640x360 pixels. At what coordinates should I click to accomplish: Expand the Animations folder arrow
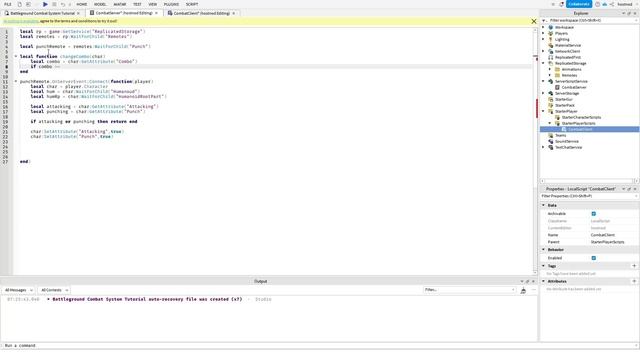[550, 69]
